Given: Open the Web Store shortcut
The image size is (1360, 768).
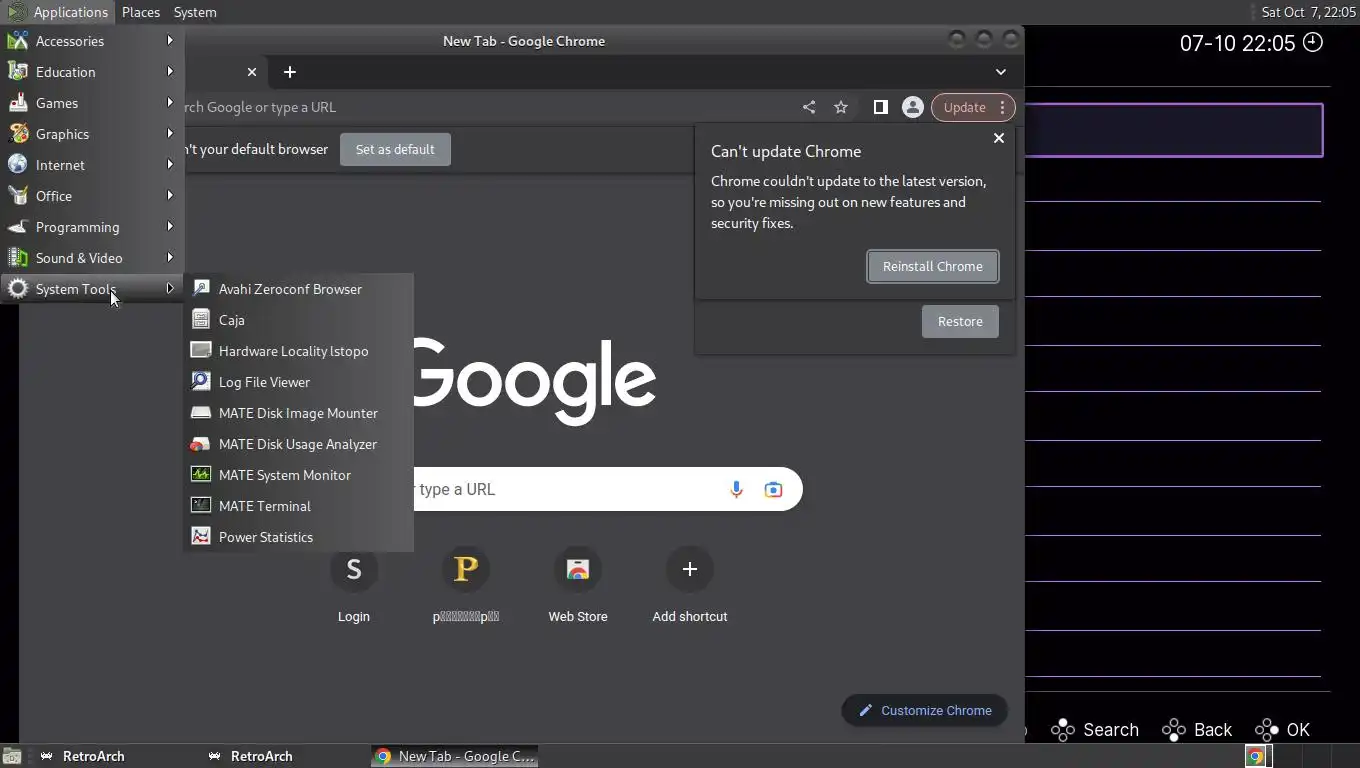Looking at the screenshot, I should coord(578,585).
